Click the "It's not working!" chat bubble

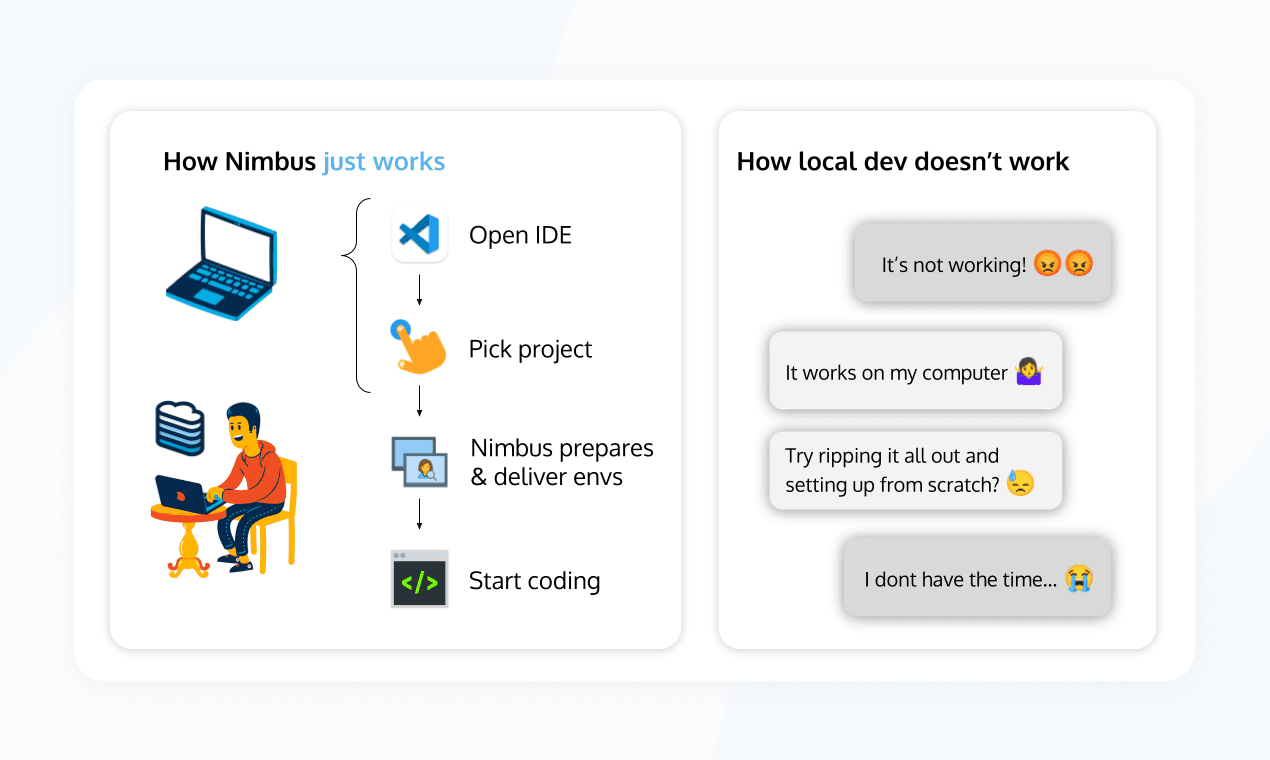[x=982, y=262]
